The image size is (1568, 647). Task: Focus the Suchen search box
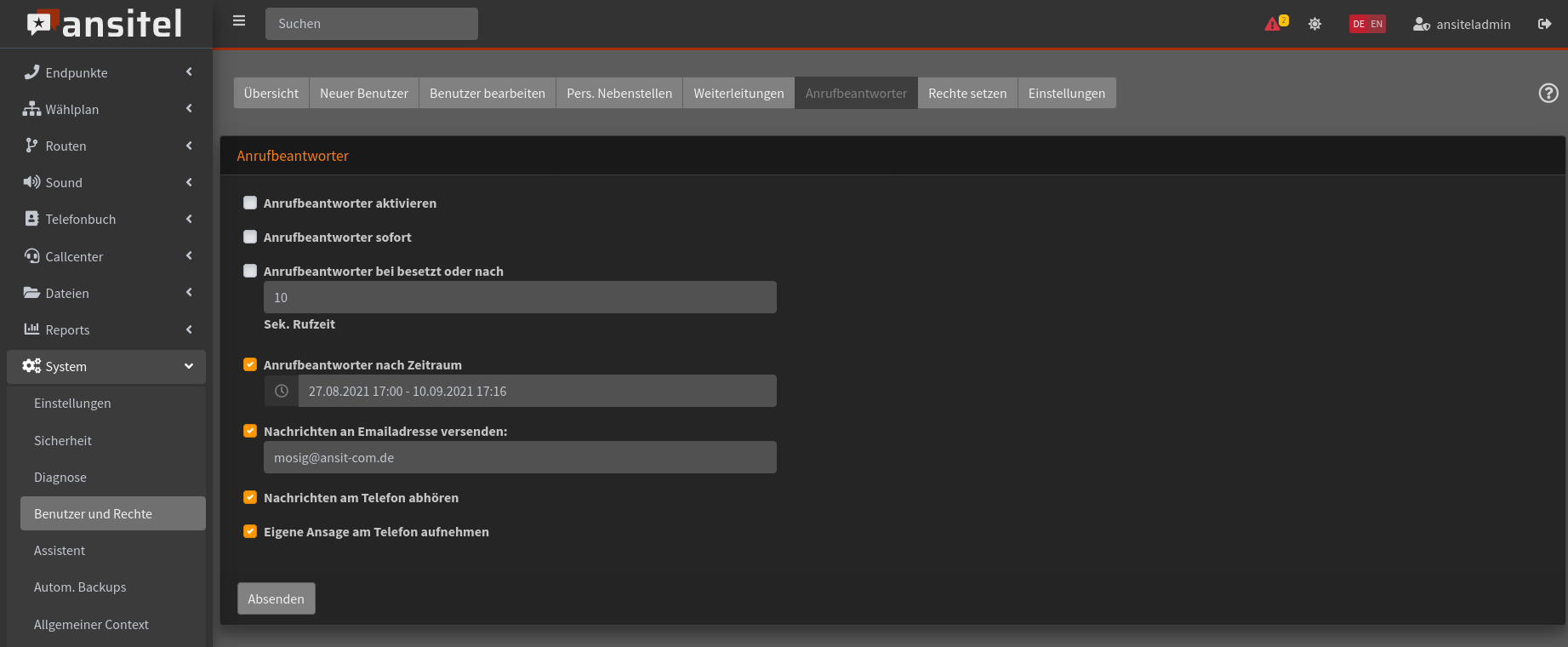tap(372, 24)
